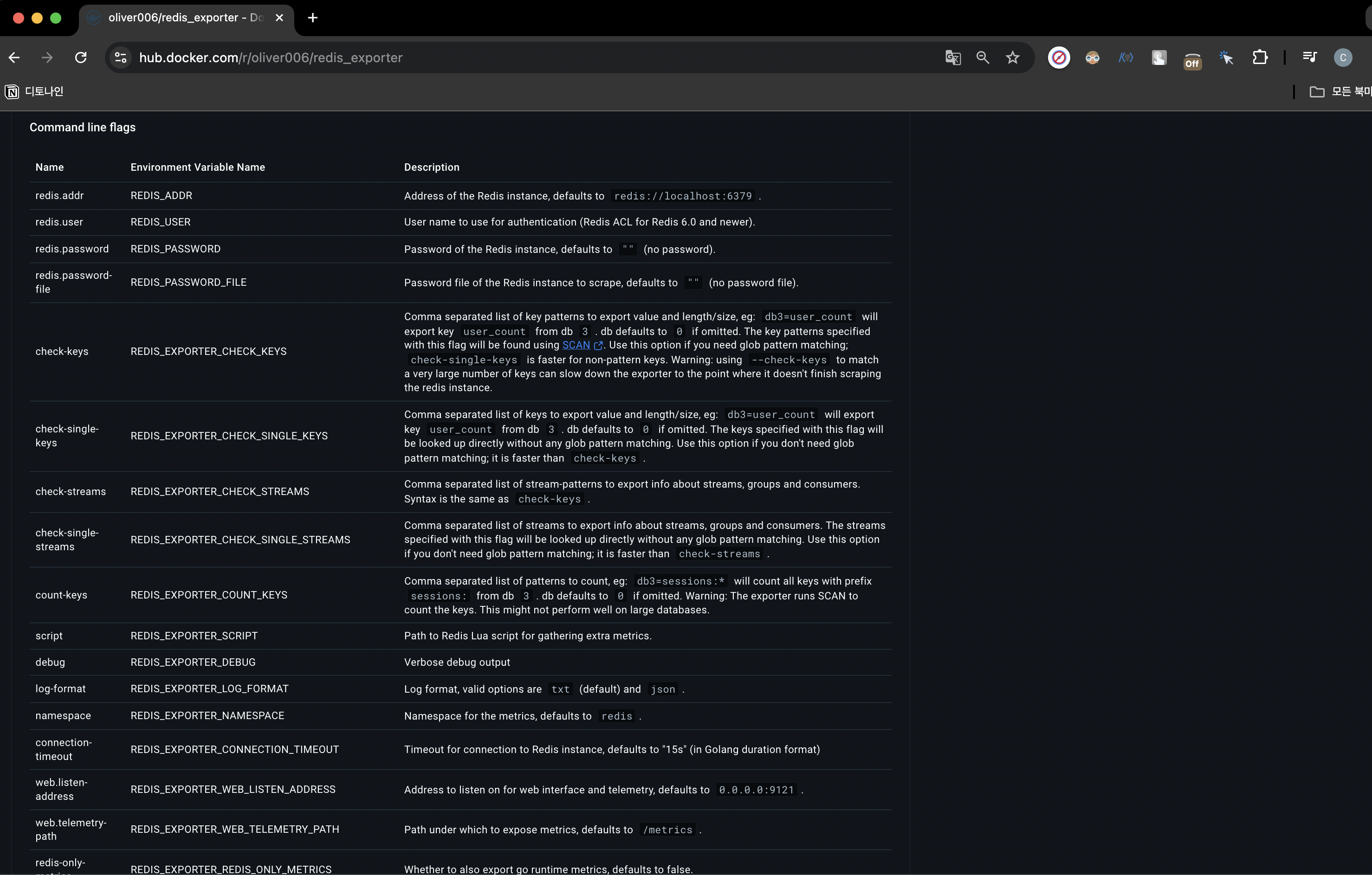
Task: Click the zoom magnifier icon in address bar
Action: click(x=982, y=58)
